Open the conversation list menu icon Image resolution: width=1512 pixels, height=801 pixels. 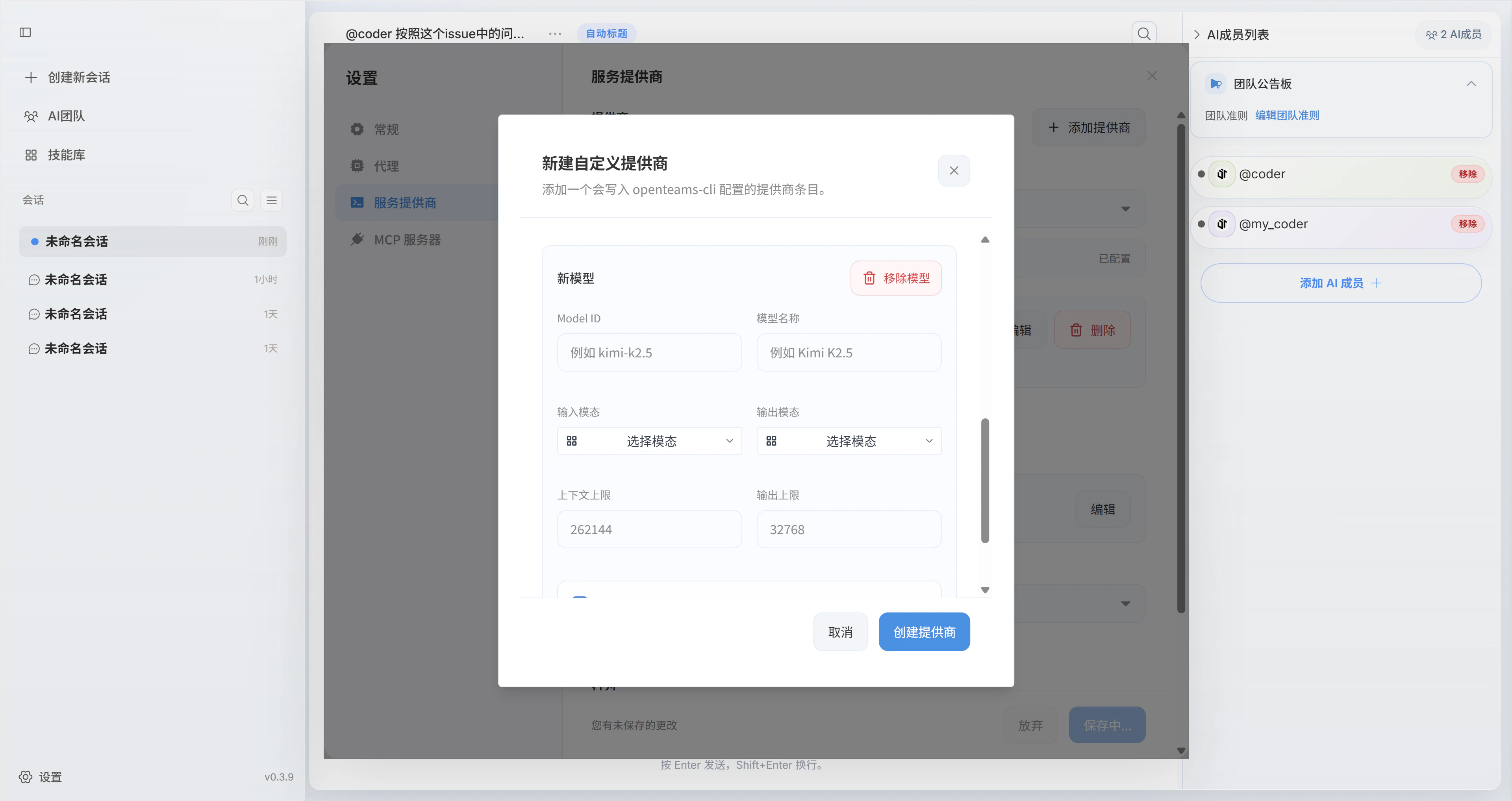(x=271, y=200)
